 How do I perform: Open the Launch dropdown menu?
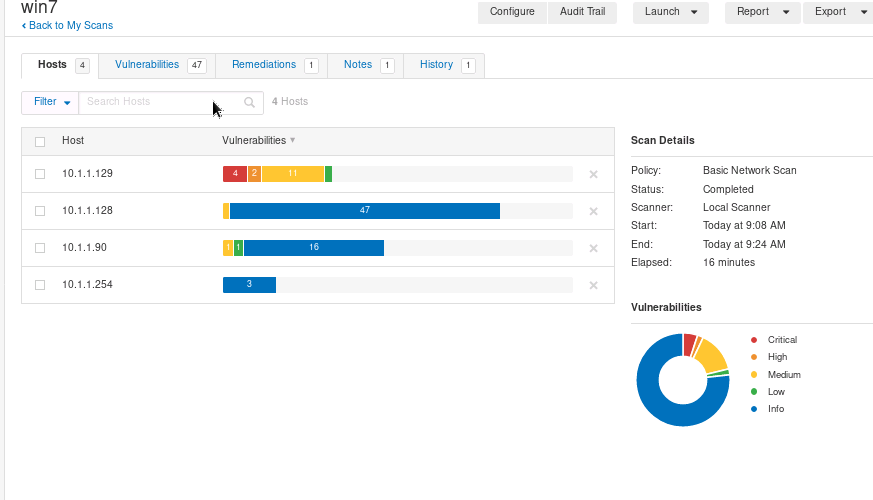pos(670,12)
